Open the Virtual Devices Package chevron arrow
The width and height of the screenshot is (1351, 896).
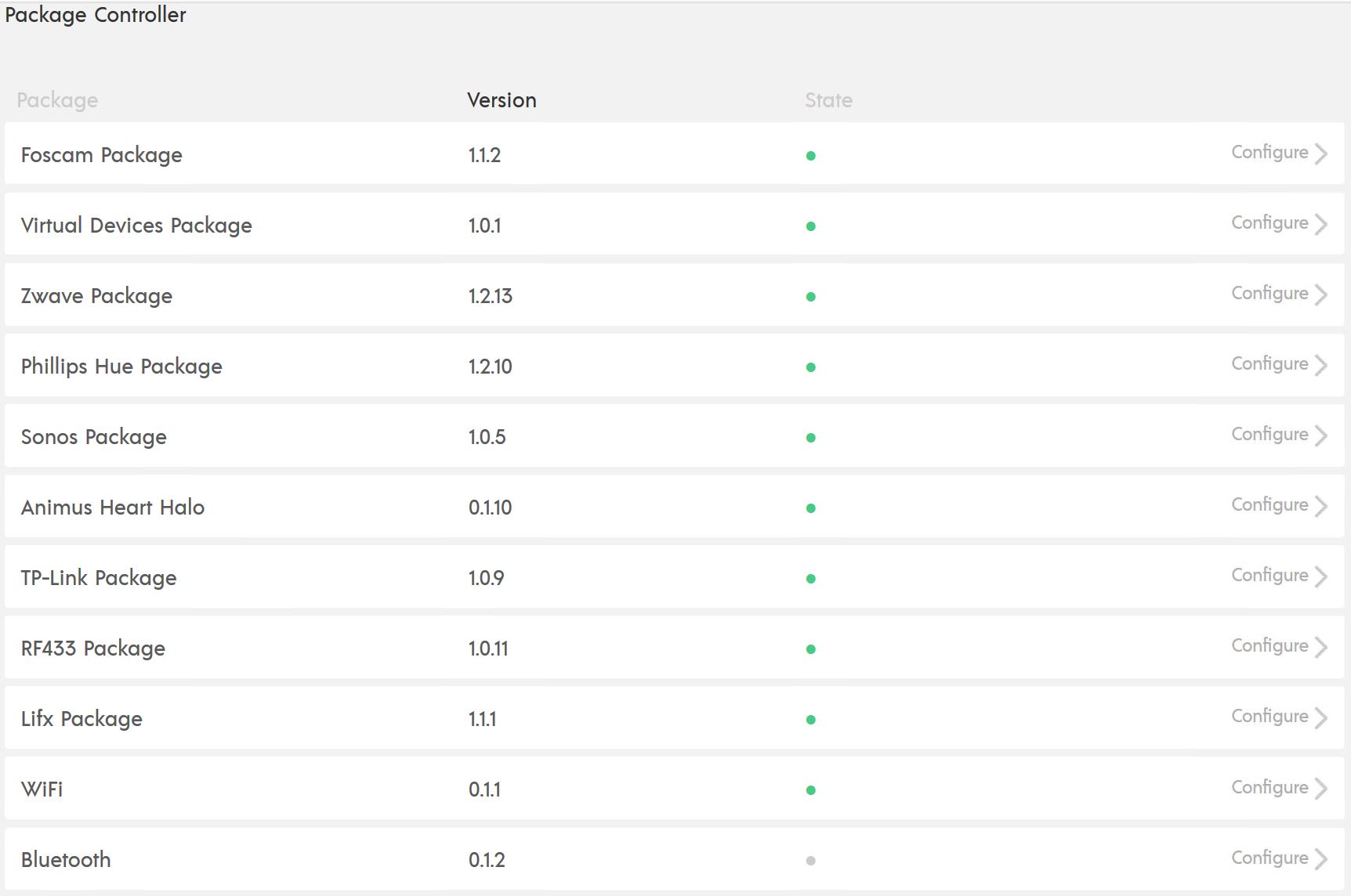[x=1321, y=224]
